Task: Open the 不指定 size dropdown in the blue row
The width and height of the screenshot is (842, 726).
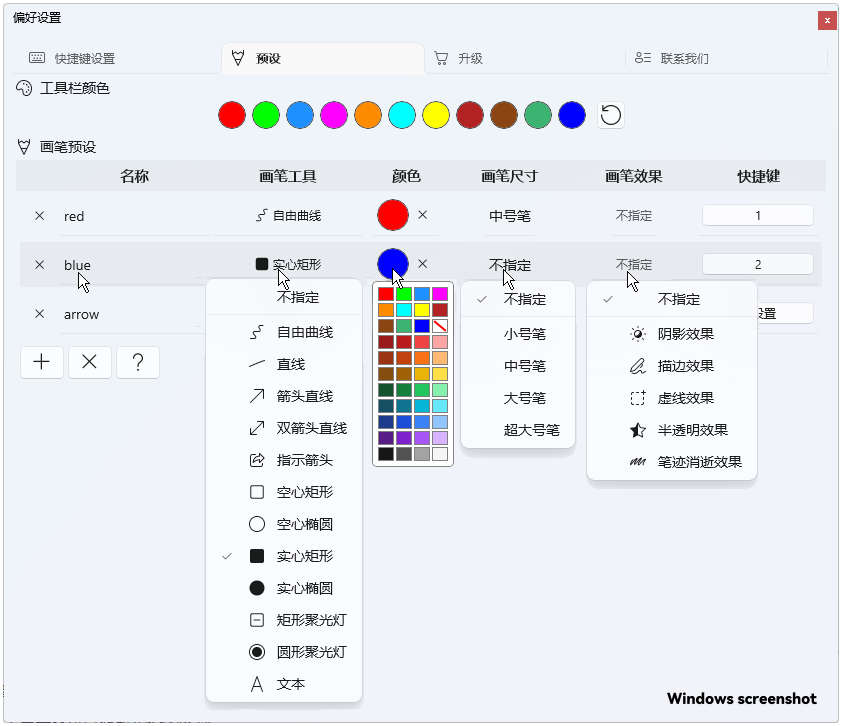Action: tap(510, 265)
